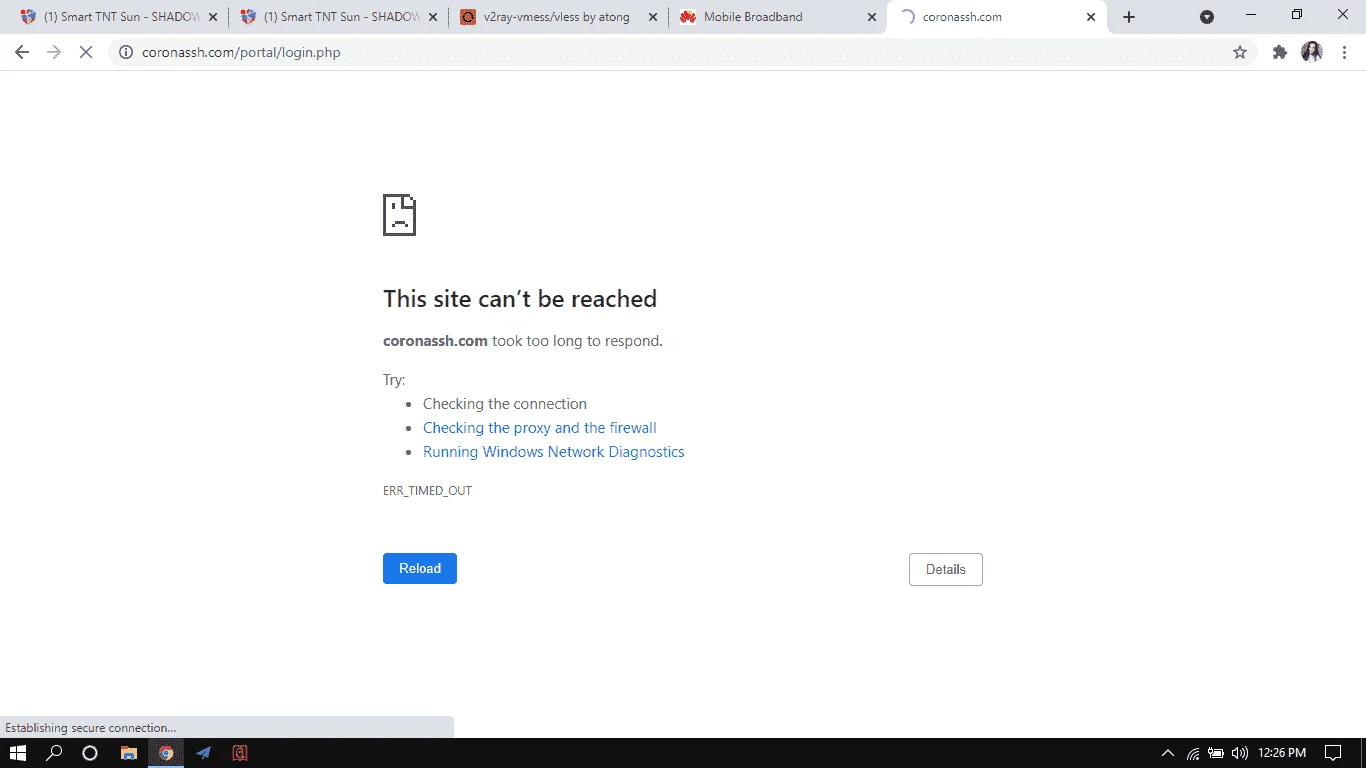Open the Chrome three-dot menu
The image size is (1366, 768).
coord(1344,52)
